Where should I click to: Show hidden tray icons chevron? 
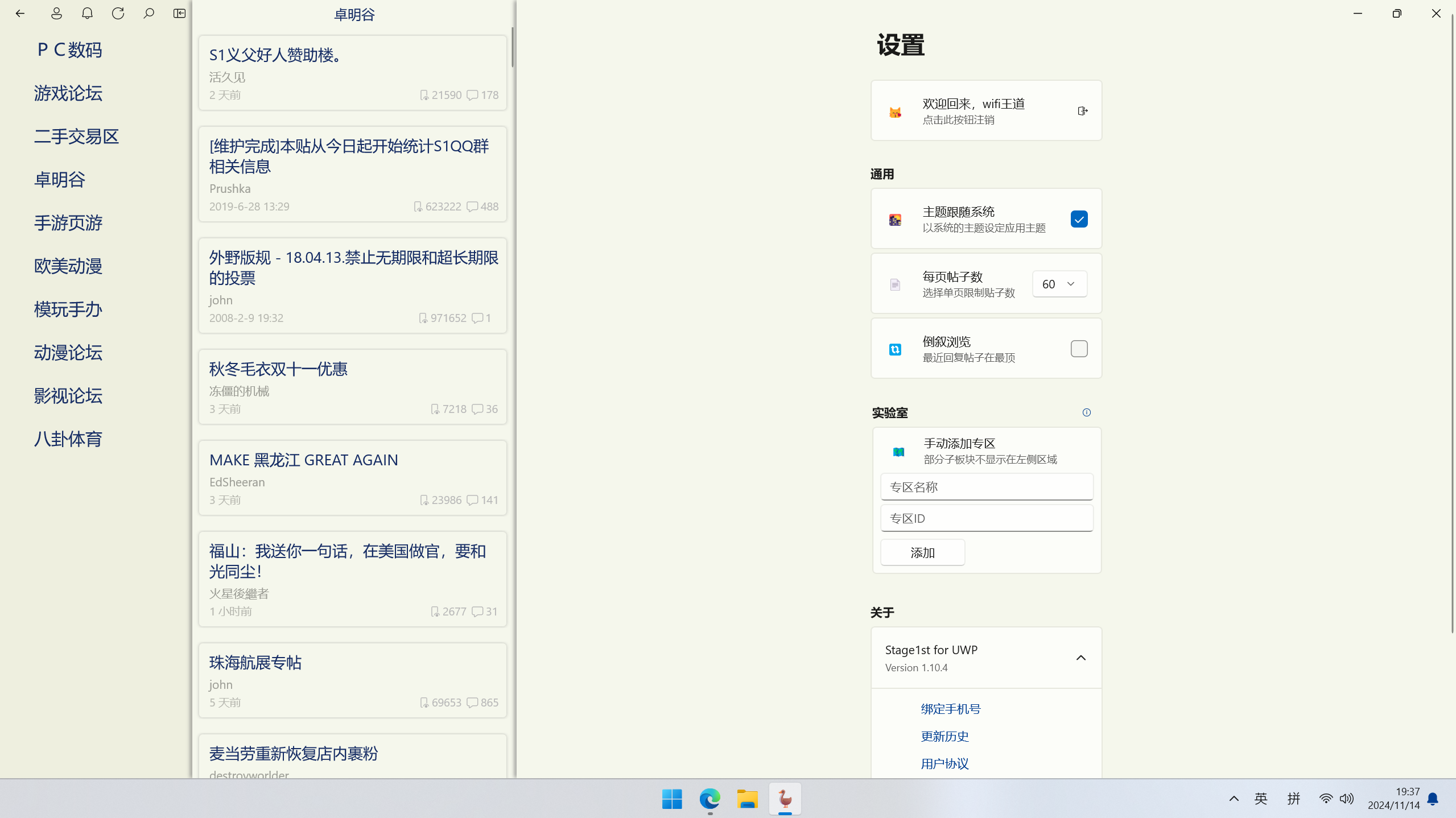tap(1234, 799)
